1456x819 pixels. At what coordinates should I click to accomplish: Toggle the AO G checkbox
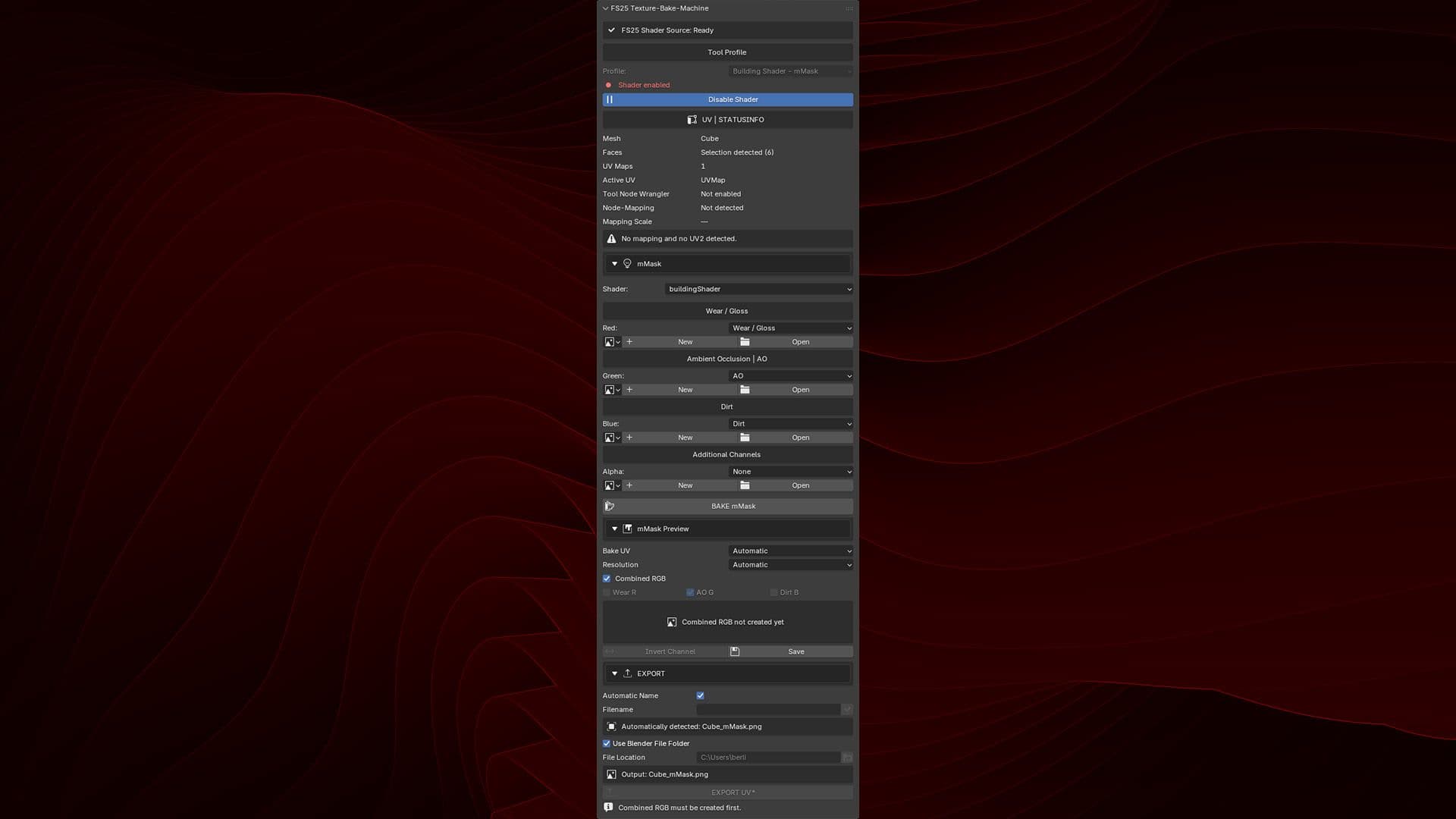pyautogui.click(x=690, y=592)
